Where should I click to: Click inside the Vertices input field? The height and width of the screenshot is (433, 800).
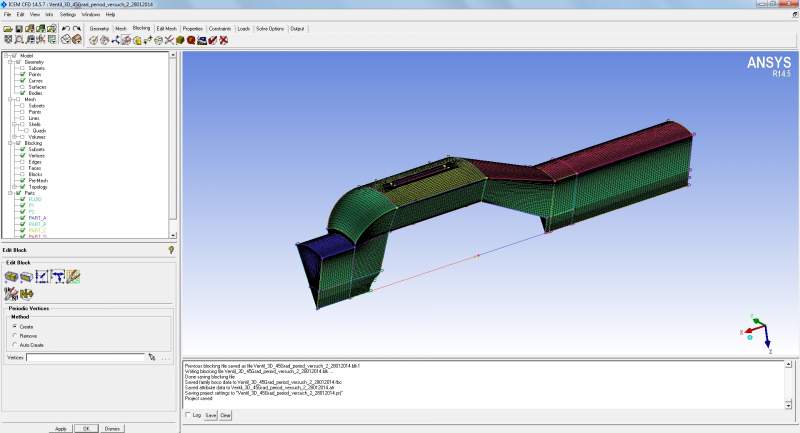(x=85, y=358)
